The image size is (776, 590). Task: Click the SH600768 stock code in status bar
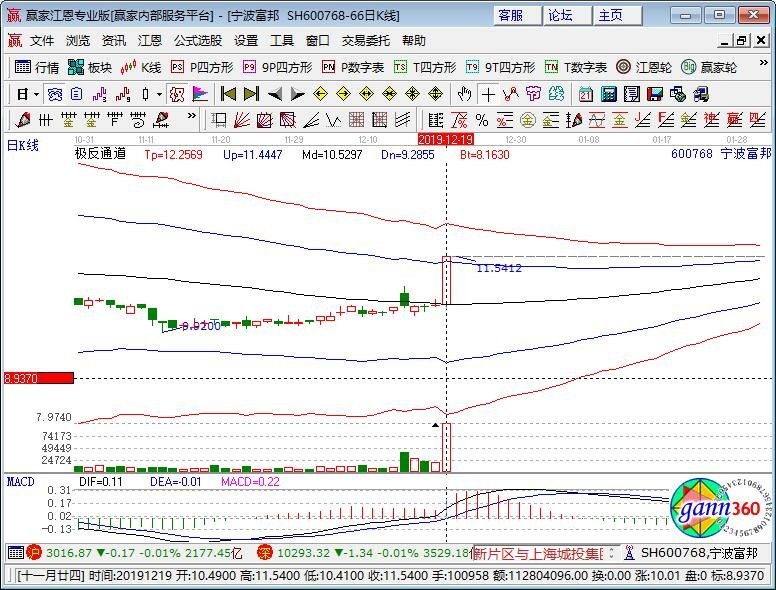(672, 552)
